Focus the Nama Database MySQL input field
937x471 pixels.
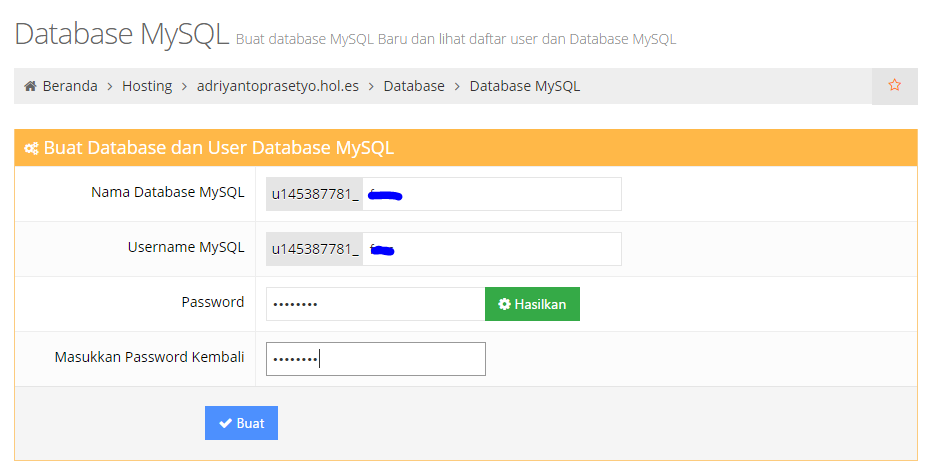492,194
